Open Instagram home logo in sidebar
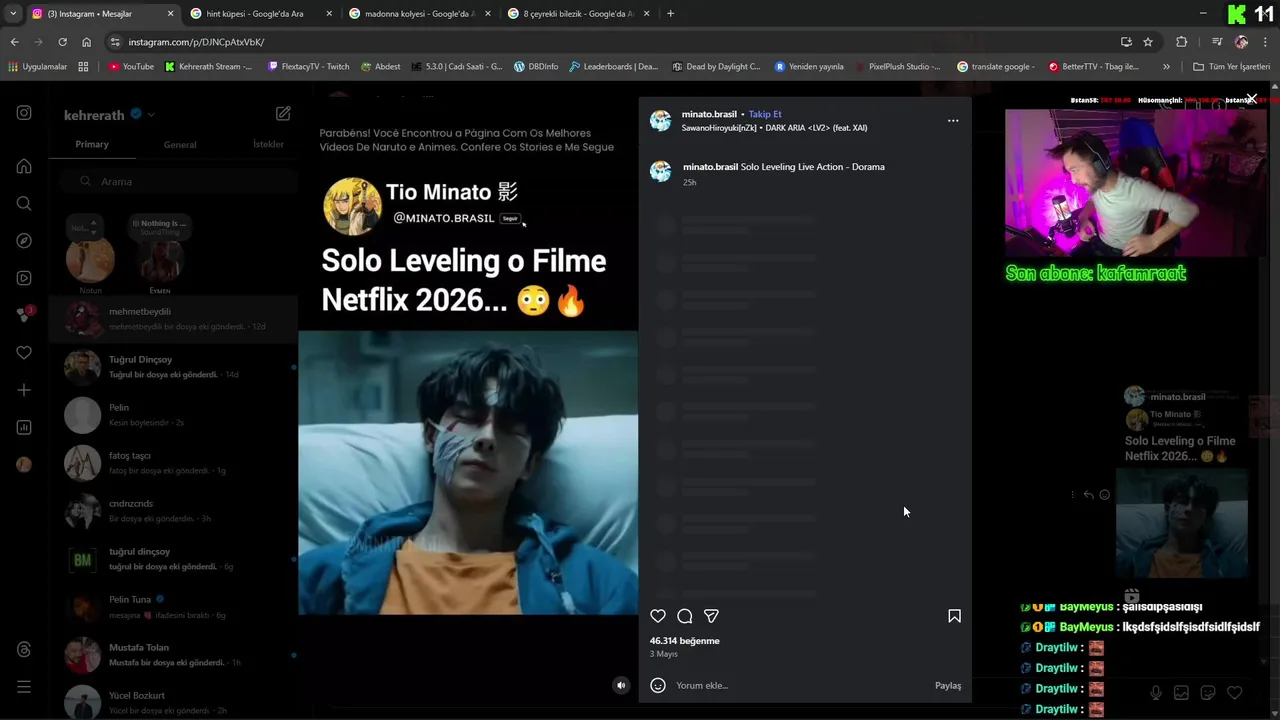The width and height of the screenshot is (1280, 720). (24, 113)
